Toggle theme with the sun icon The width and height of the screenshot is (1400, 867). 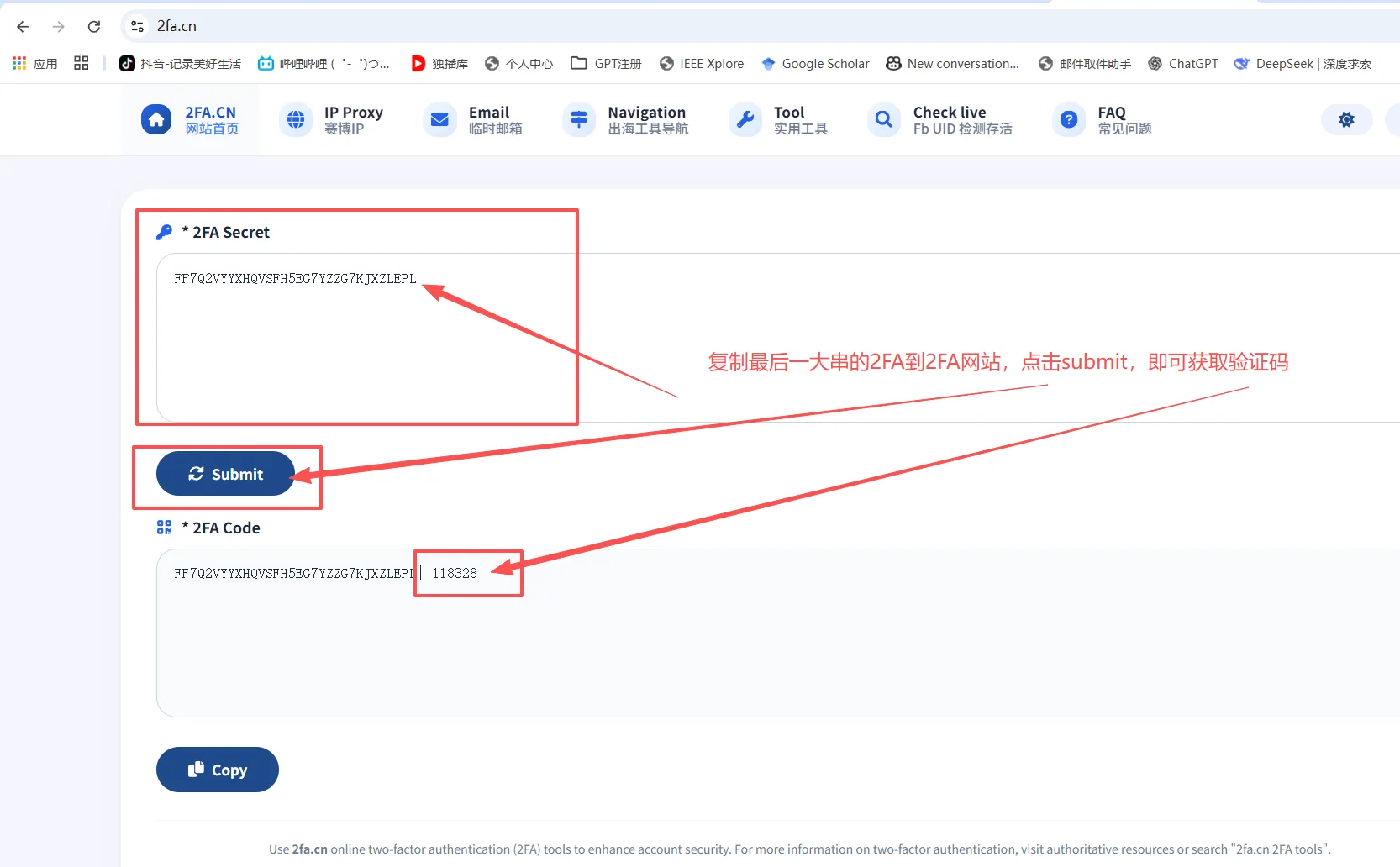tap(1346, 119)
